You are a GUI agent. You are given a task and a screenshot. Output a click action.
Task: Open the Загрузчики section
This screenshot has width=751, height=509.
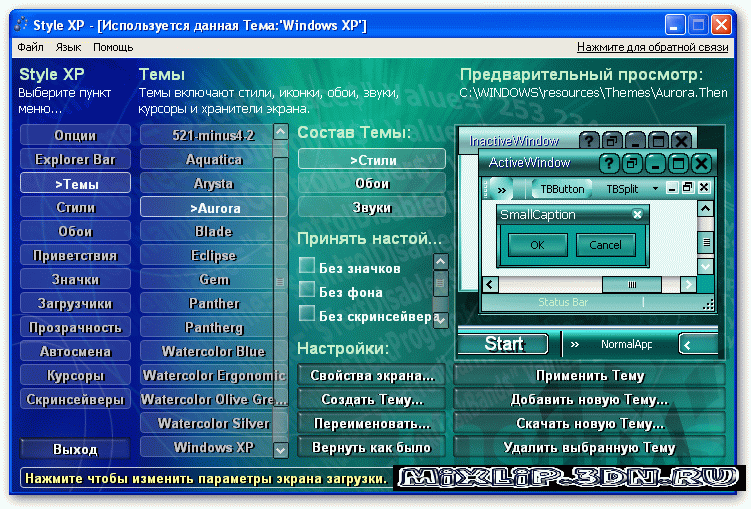click(75, 303)
